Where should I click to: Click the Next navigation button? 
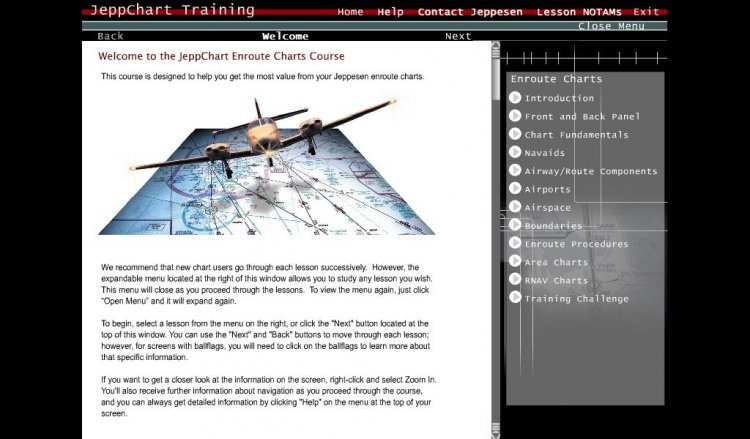pyautogui.click(x=458, y=36)
